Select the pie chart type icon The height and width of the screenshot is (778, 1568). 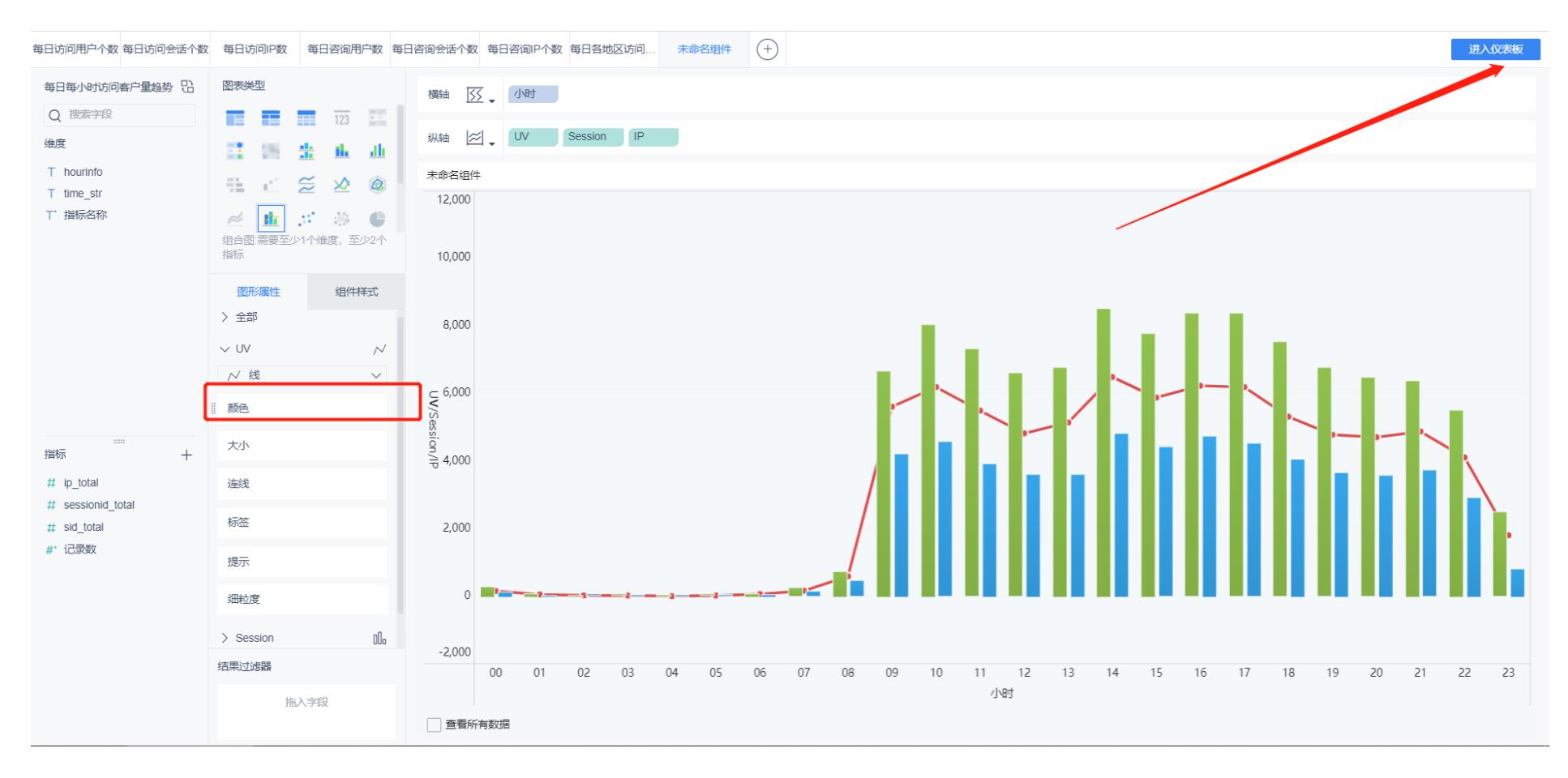378,219
